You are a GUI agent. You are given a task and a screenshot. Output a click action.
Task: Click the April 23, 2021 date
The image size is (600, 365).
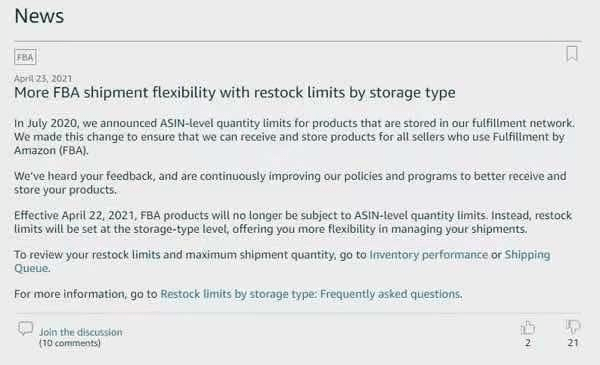[43, 78]
